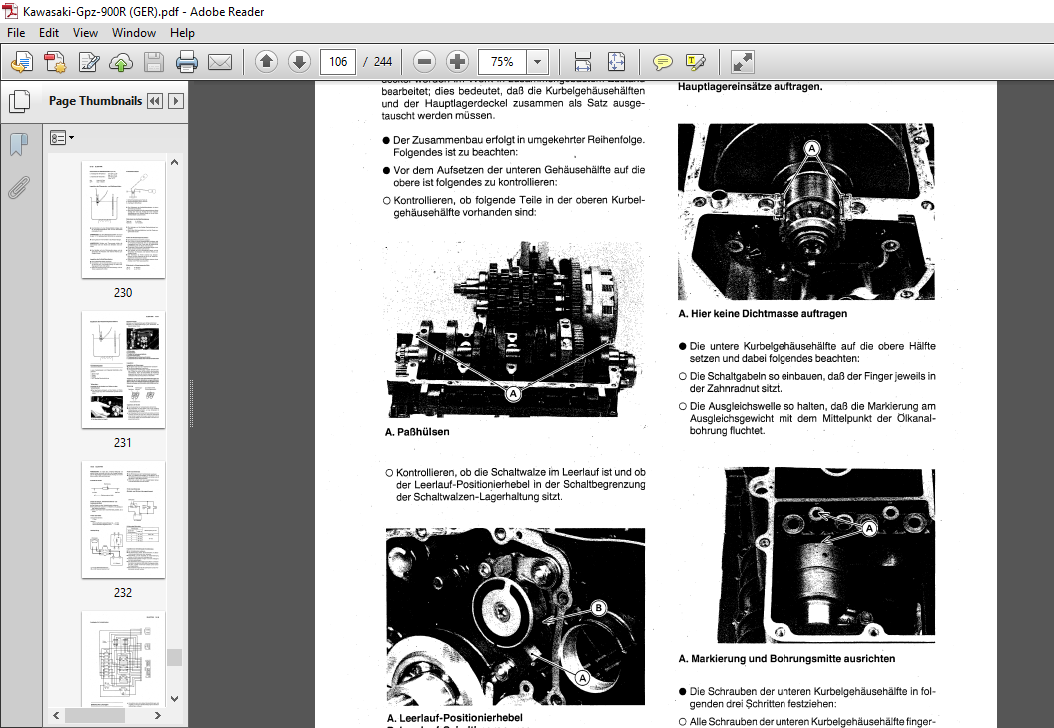
Task: Expand thumbnails panel with right arrow button
Action: pyautogui.click(x=175, y=101)
